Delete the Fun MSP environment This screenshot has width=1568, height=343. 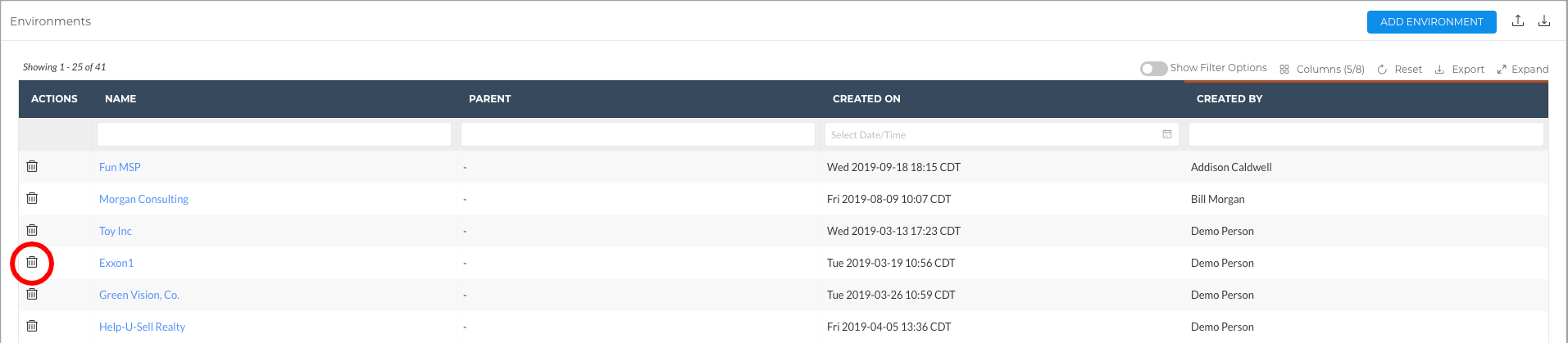pyautogui.click(x=32, y=166)
